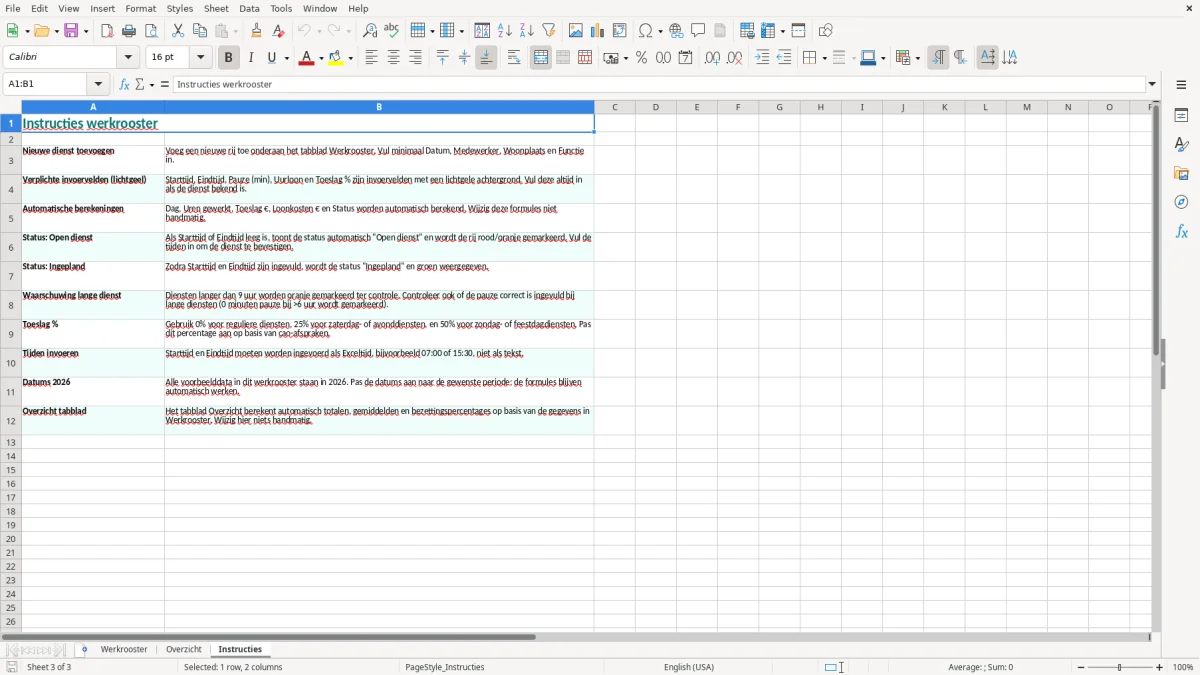Open the Function Wizard fx icon
The height and width of the screenshot is (675, 1200).
pyautogui.click(x=125, y=85)
